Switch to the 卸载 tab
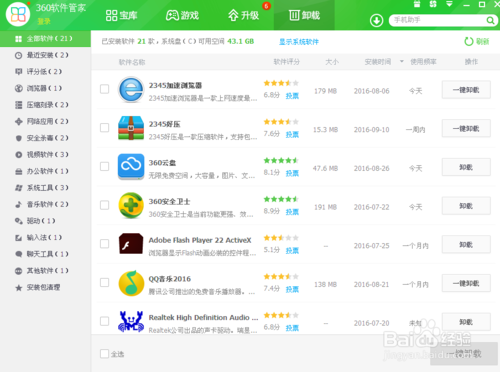The height and width of the screenshot is (372, 500). [304, 15]
